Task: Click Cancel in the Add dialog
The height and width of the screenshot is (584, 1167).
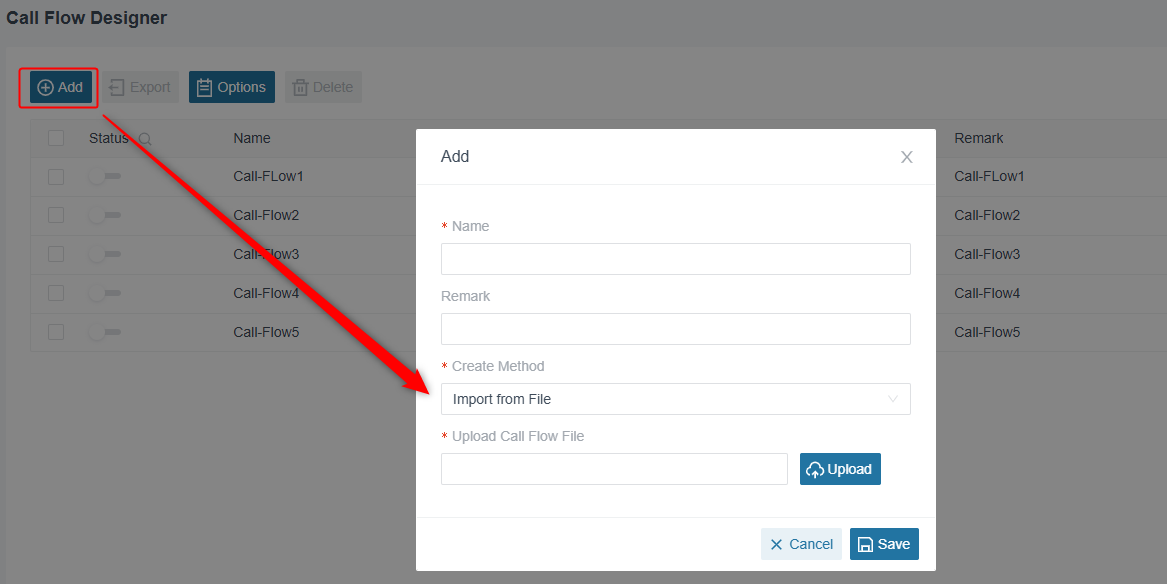Action: (801, 544)
